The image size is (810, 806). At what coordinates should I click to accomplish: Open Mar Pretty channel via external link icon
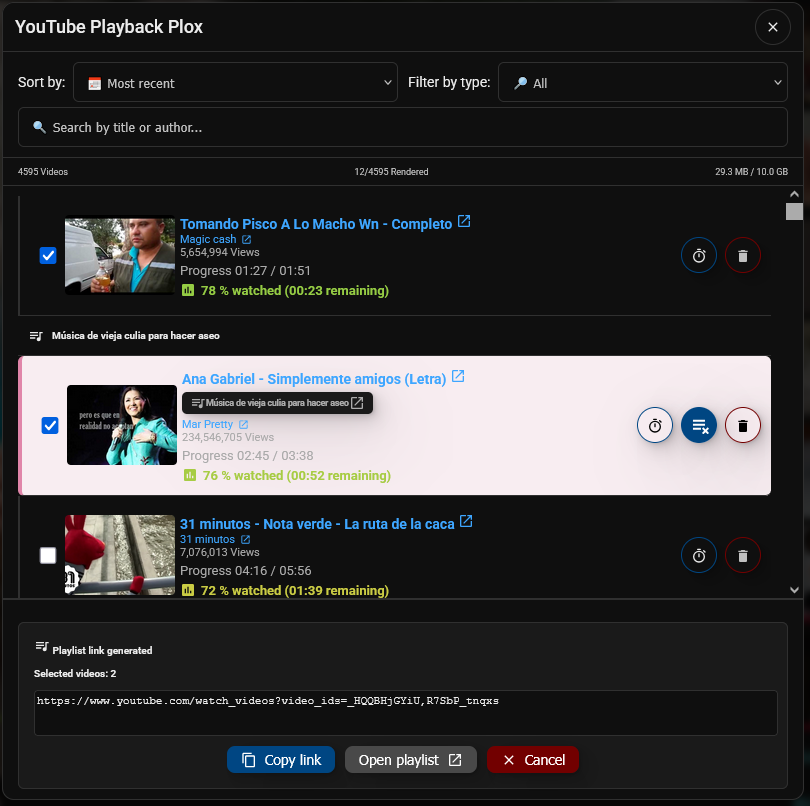tap(244, 423)
